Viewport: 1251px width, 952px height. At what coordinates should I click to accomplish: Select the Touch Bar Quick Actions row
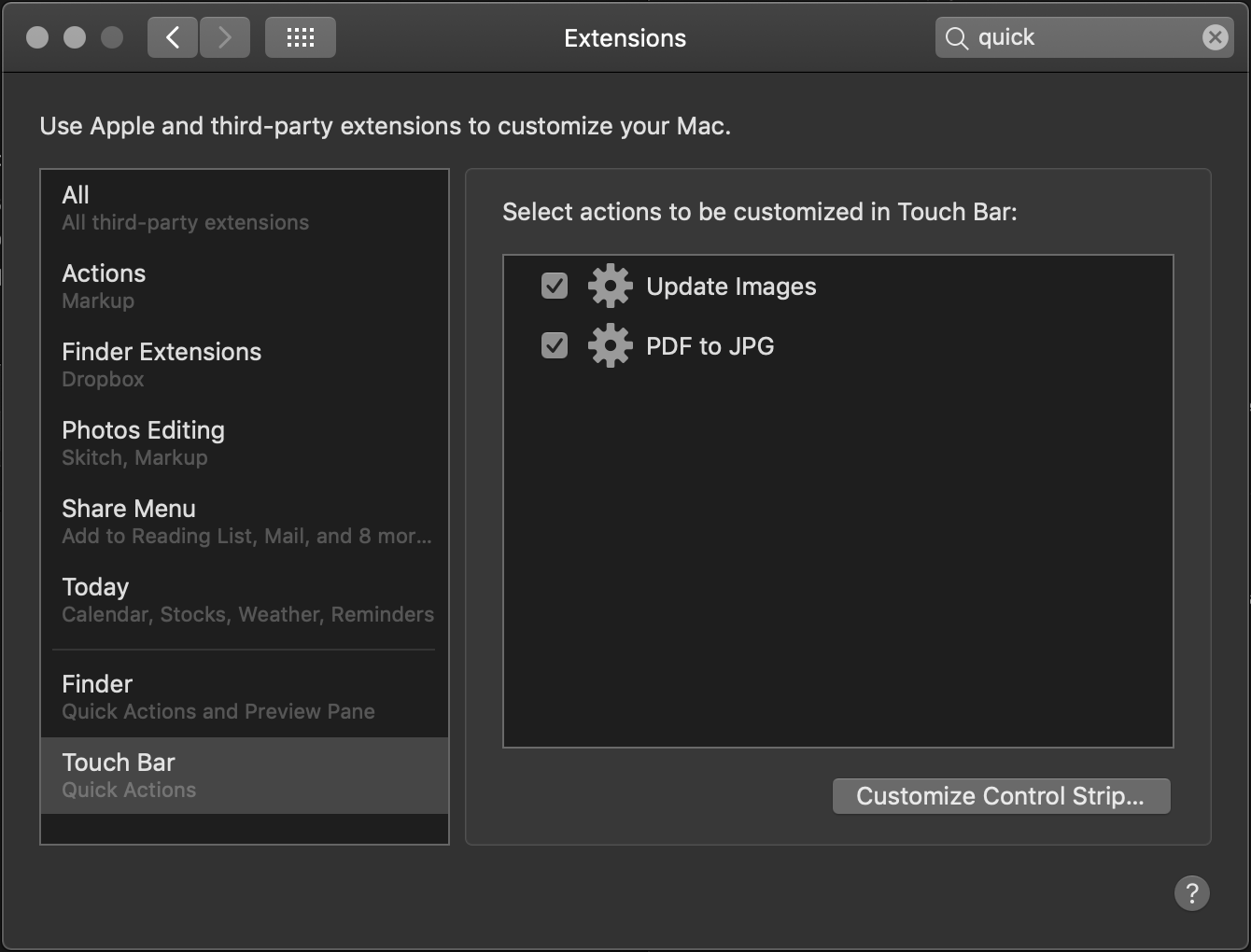point(245,776)
